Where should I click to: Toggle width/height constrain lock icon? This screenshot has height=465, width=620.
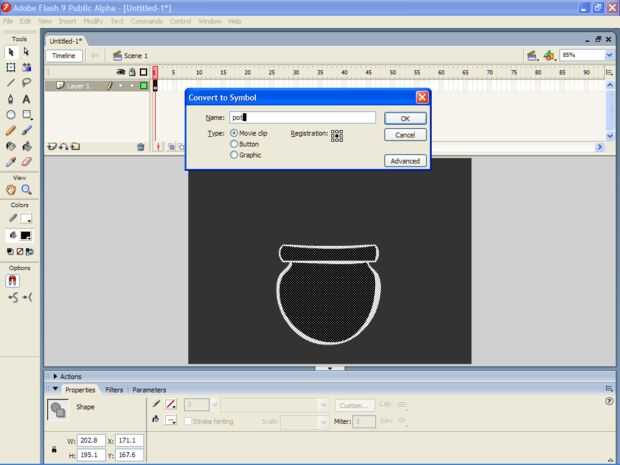[x=54, y=449]
